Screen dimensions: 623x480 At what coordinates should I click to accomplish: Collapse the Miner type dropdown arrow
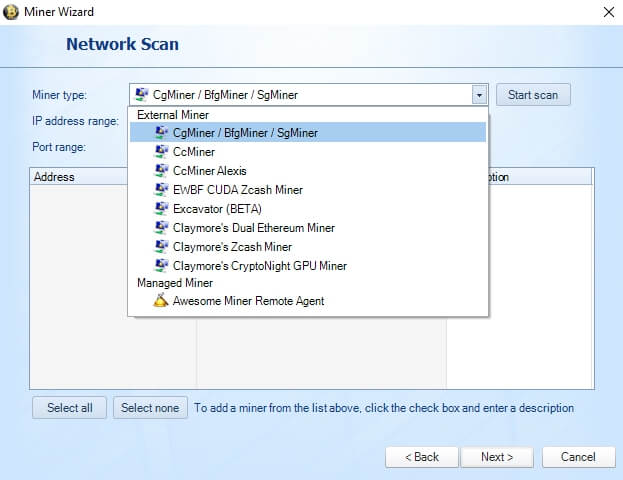click(x=479, y=95)
